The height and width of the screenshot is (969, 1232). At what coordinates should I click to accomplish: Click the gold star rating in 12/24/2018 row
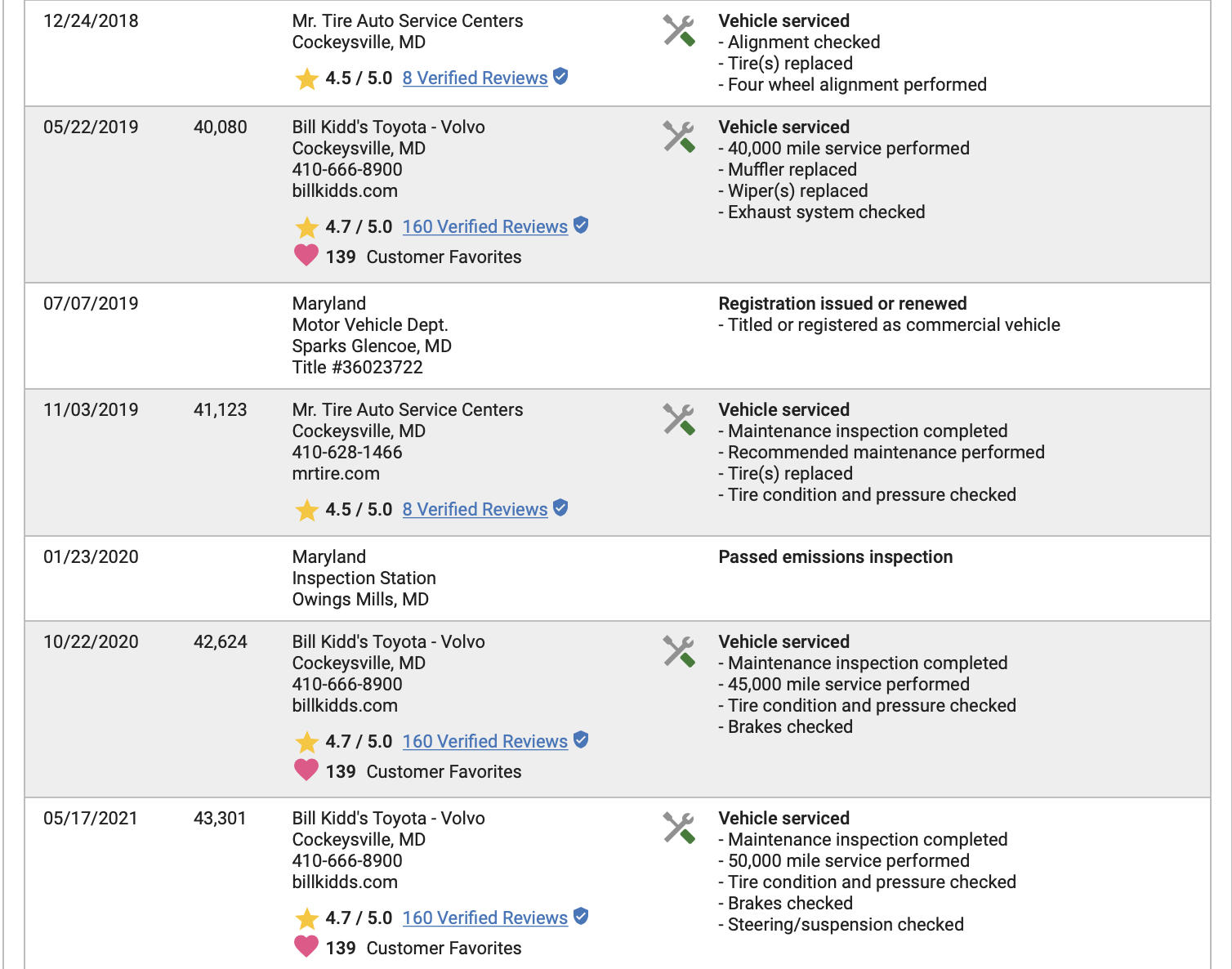click(x=307, y=78)
